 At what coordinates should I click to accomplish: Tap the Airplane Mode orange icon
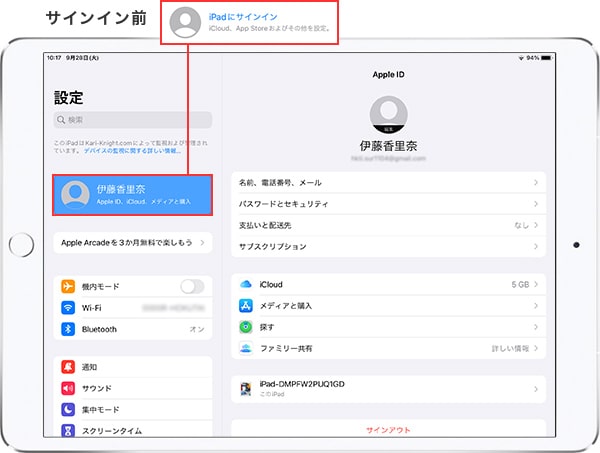coord(68,286)
